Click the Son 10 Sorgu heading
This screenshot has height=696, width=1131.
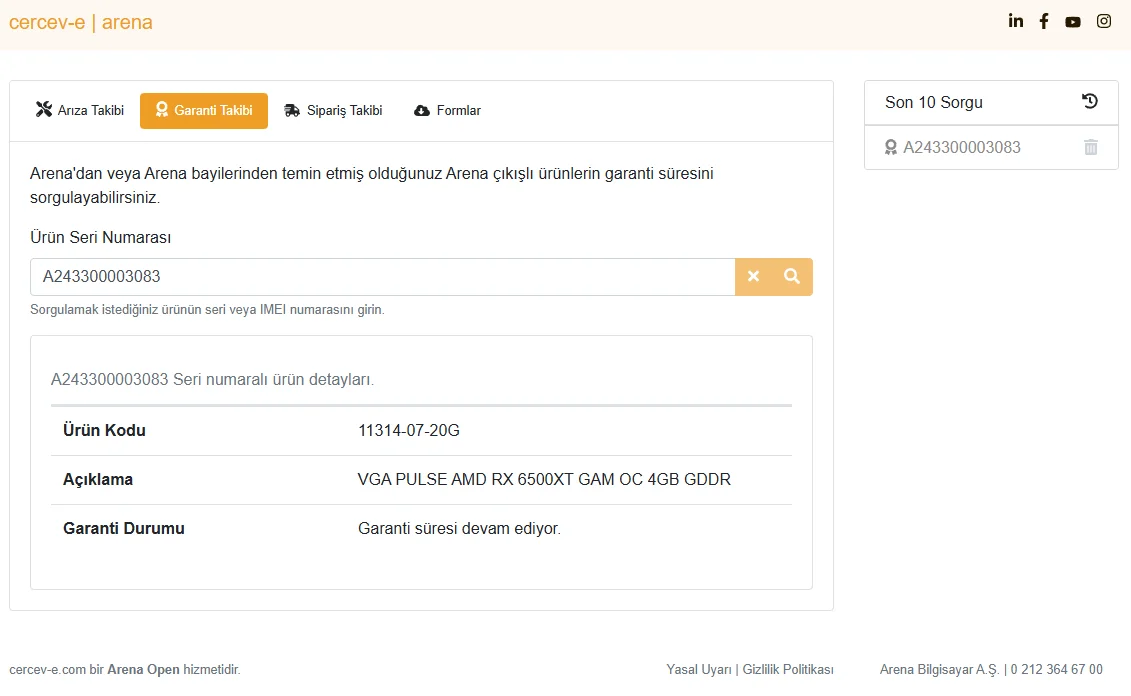[933, 102]
